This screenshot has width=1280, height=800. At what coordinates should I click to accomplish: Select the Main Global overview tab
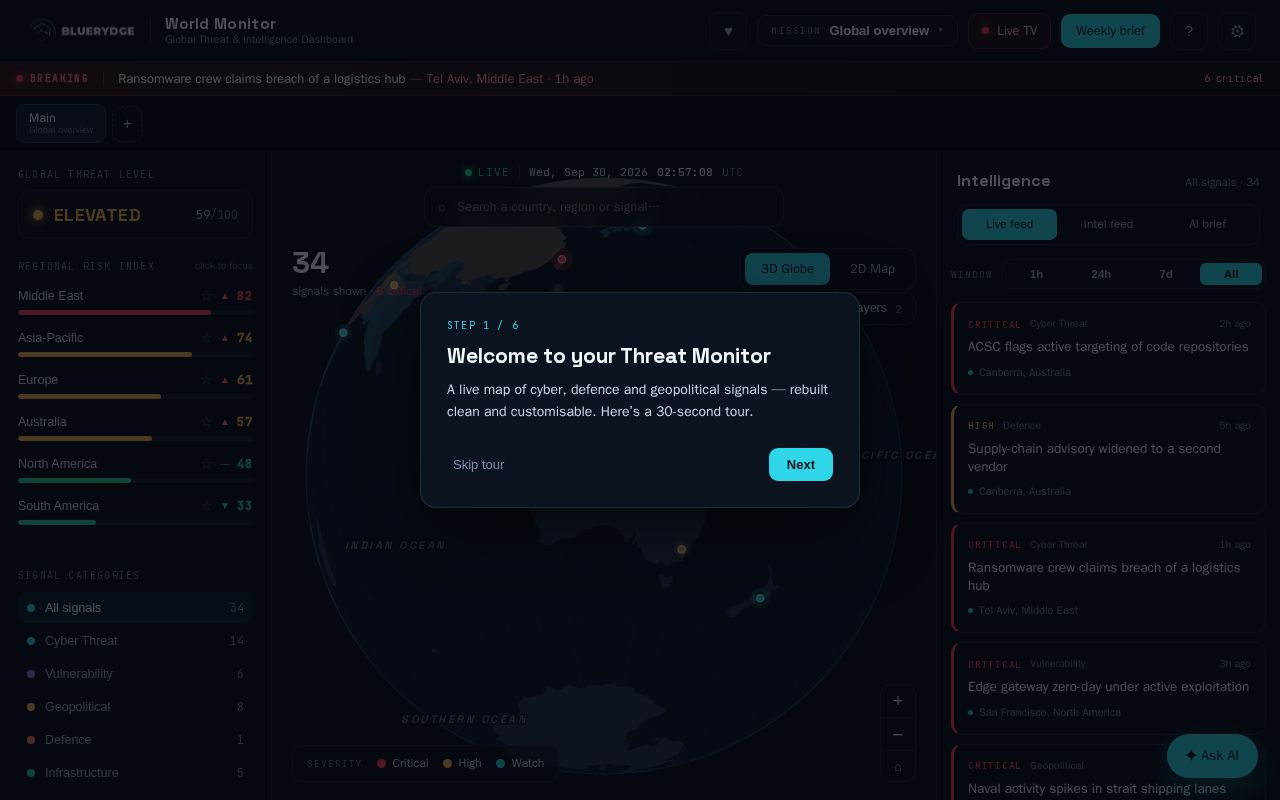pos(61,123)
